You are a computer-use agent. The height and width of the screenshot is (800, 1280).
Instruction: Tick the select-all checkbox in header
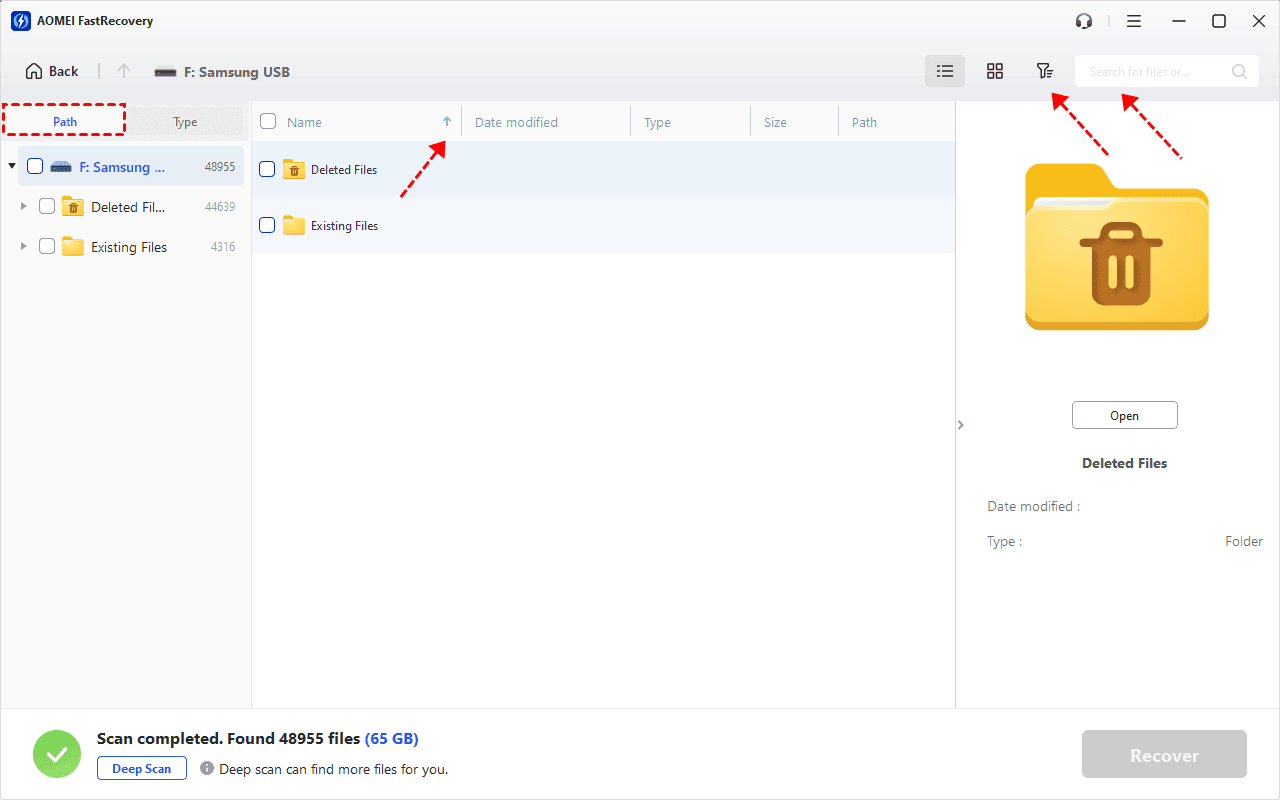[268, 122]
